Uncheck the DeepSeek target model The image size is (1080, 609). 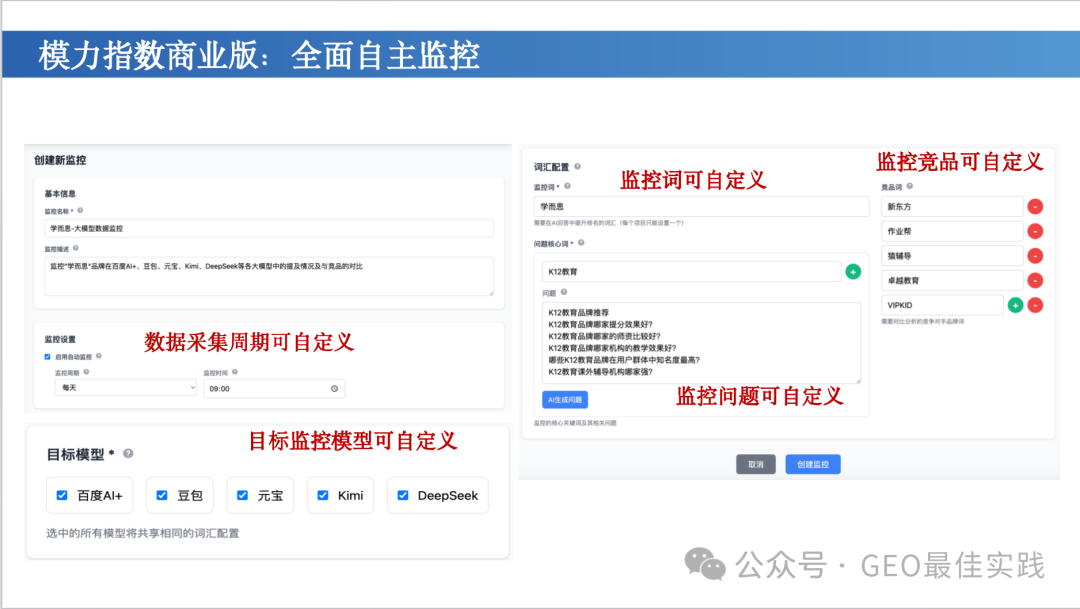403,494
